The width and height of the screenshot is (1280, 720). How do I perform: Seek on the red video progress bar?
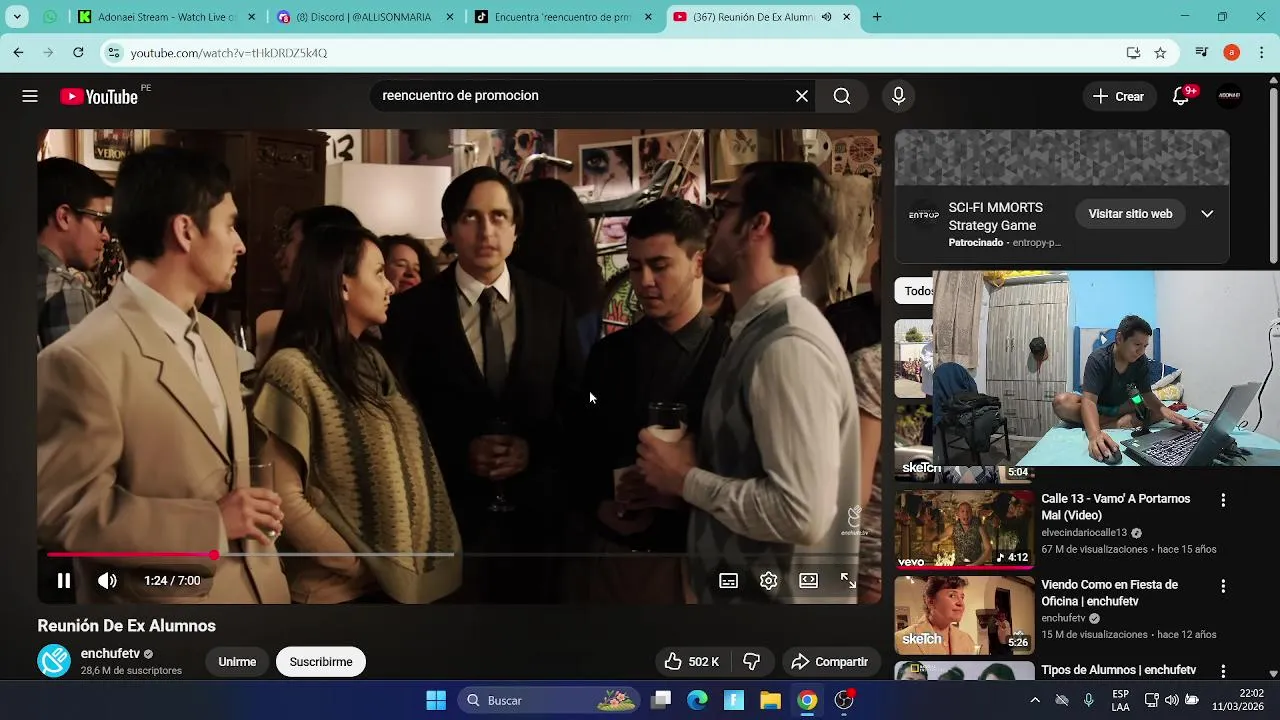coord(459,554)
